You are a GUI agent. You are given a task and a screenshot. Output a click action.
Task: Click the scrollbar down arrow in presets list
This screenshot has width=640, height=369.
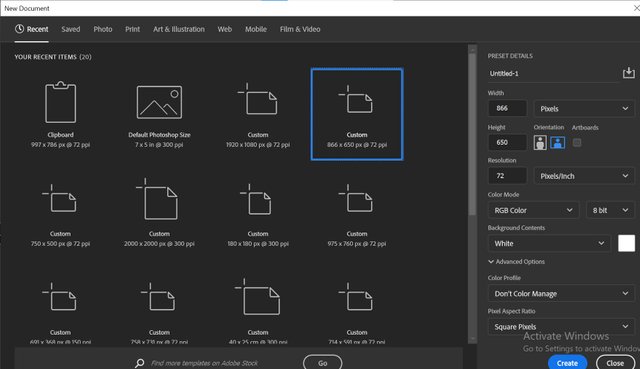tap(472, 339)
